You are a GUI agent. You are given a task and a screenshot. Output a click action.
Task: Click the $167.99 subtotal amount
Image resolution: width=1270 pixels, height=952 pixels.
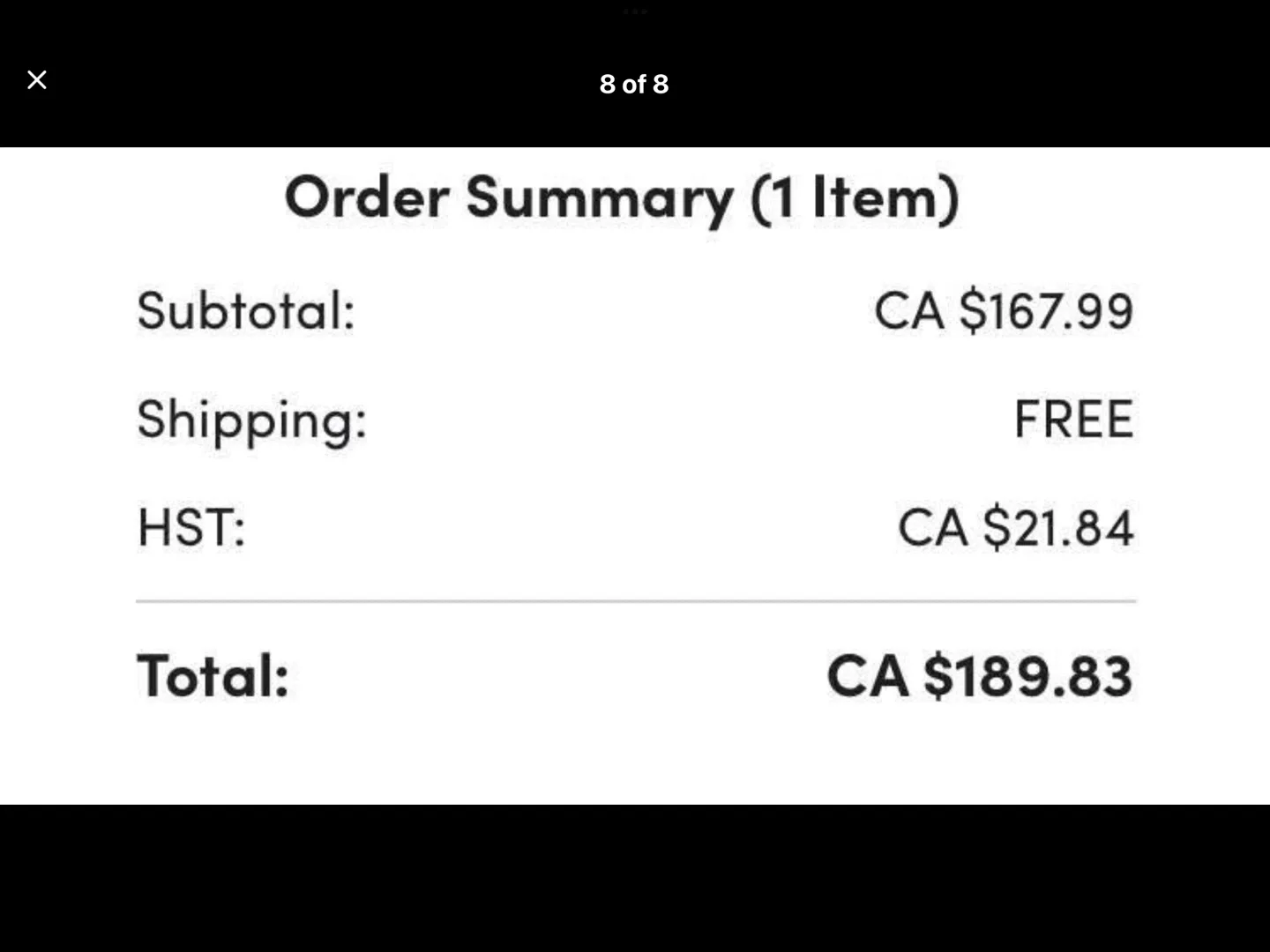(1046, 310)
